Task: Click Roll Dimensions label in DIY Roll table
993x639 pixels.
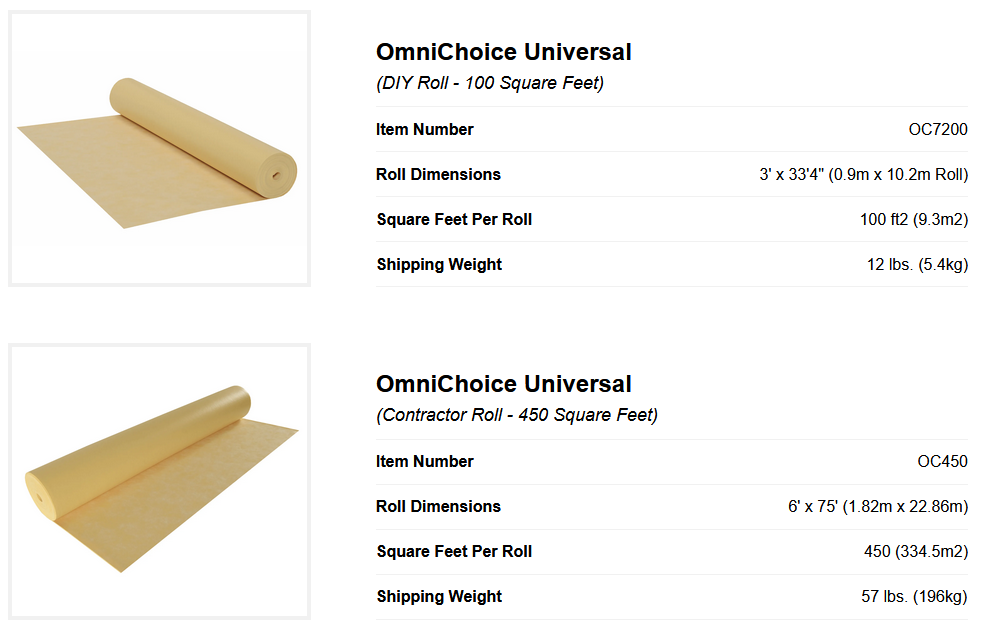Action: [x=438, y=174]
